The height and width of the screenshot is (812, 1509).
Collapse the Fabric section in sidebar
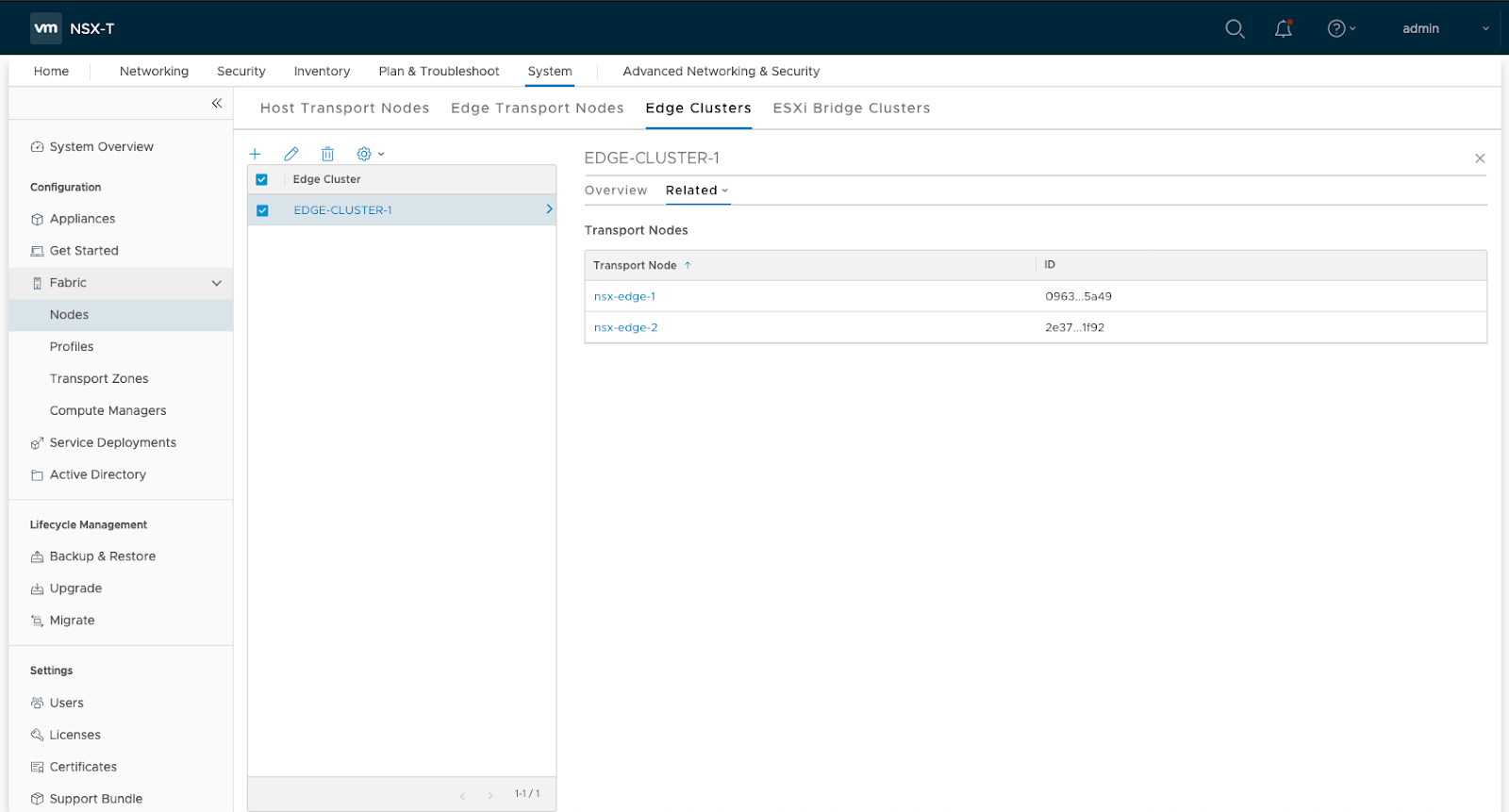coord(216,283)
